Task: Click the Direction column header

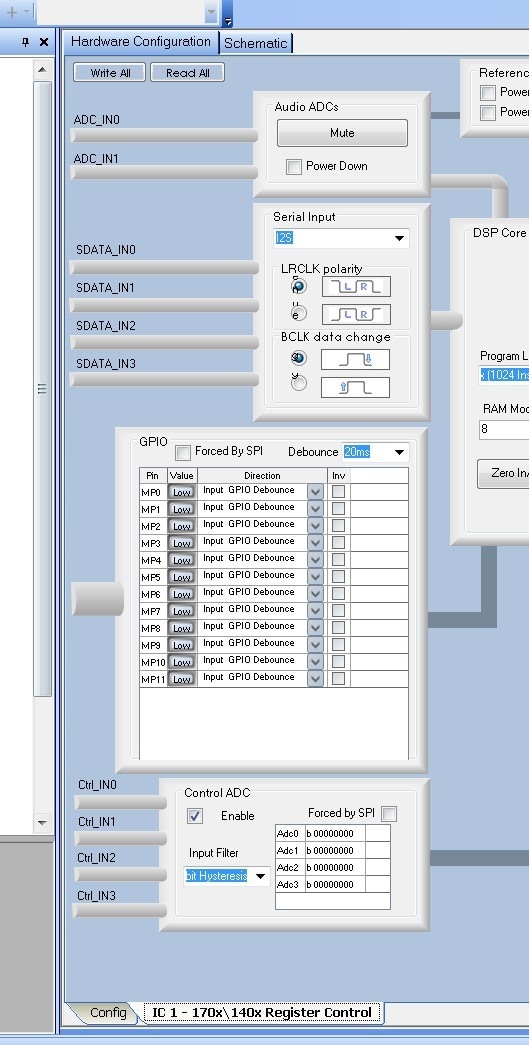Action: [263, 476]
